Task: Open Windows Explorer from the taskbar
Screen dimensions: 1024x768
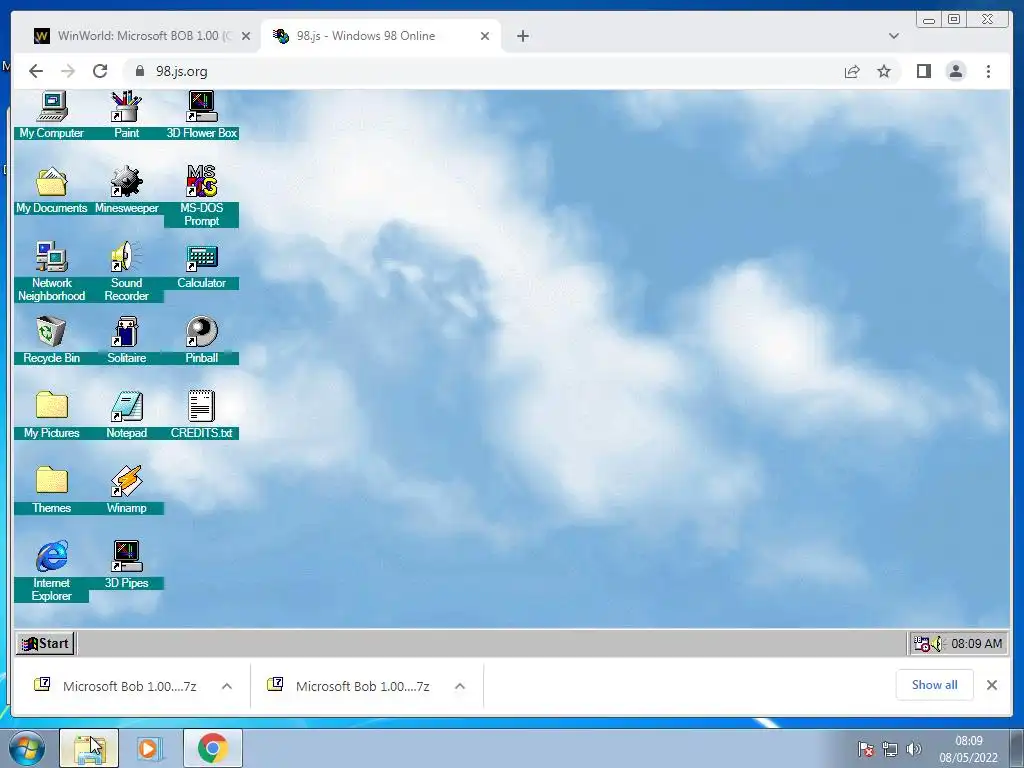Action: coord(89,748)
